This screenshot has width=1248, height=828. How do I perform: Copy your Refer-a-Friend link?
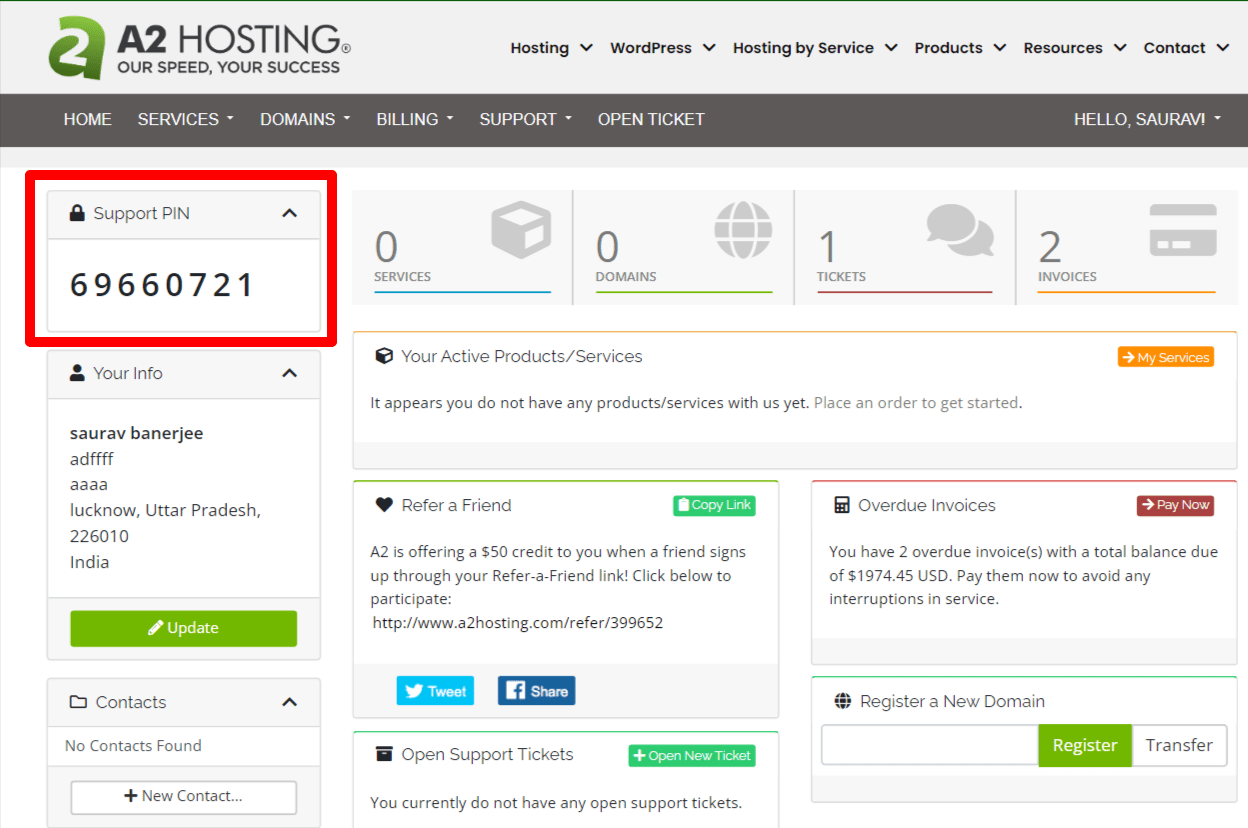714,505
